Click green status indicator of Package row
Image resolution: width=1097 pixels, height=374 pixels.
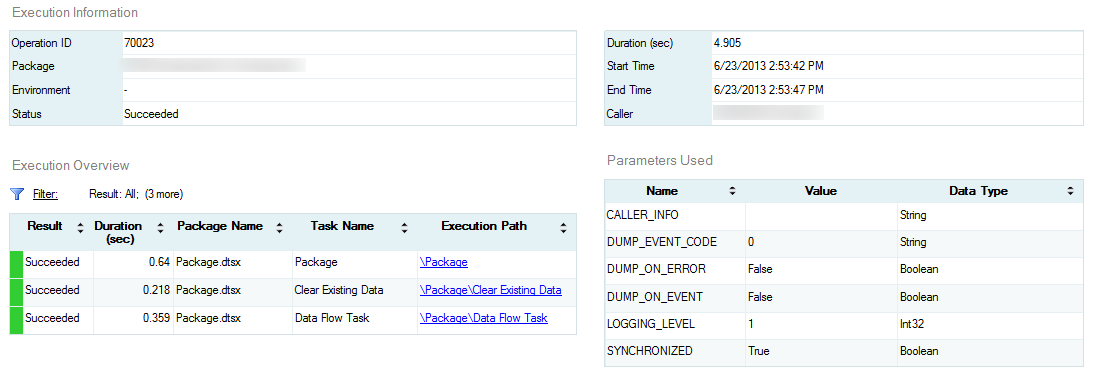point(16,264)
